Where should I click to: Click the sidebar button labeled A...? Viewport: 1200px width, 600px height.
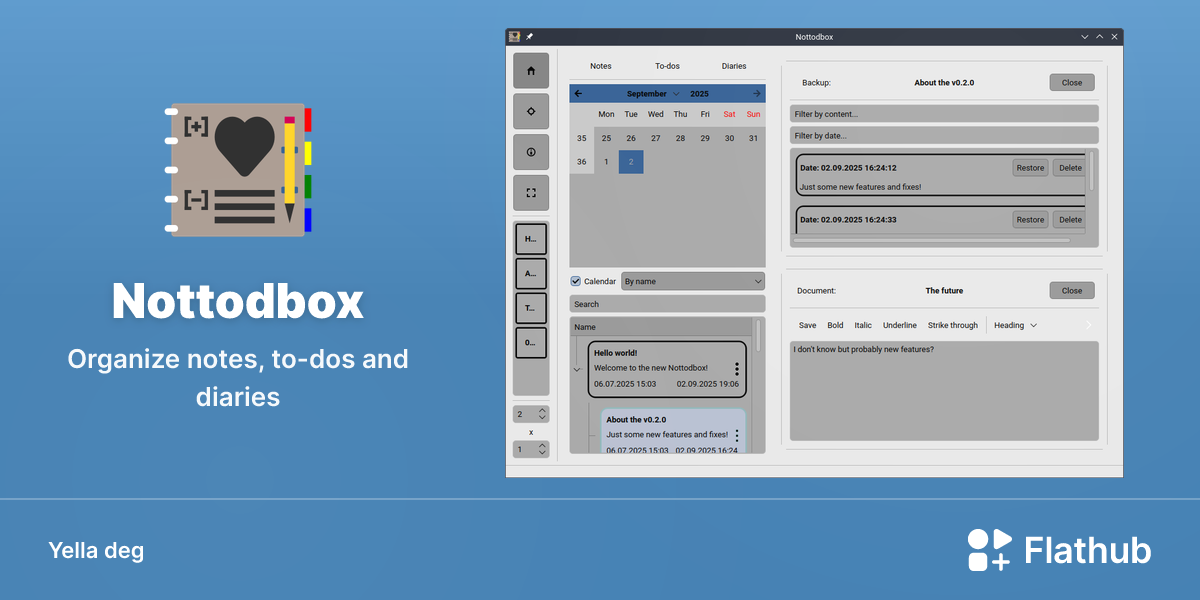click(531, 273)
